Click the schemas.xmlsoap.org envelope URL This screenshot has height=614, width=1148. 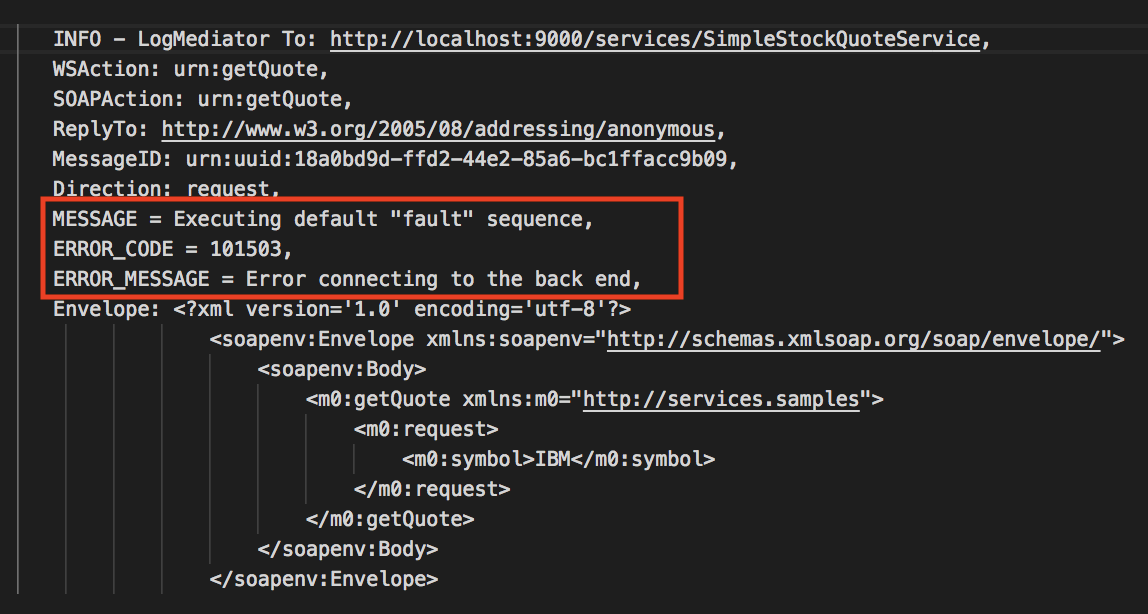(854, 340)
